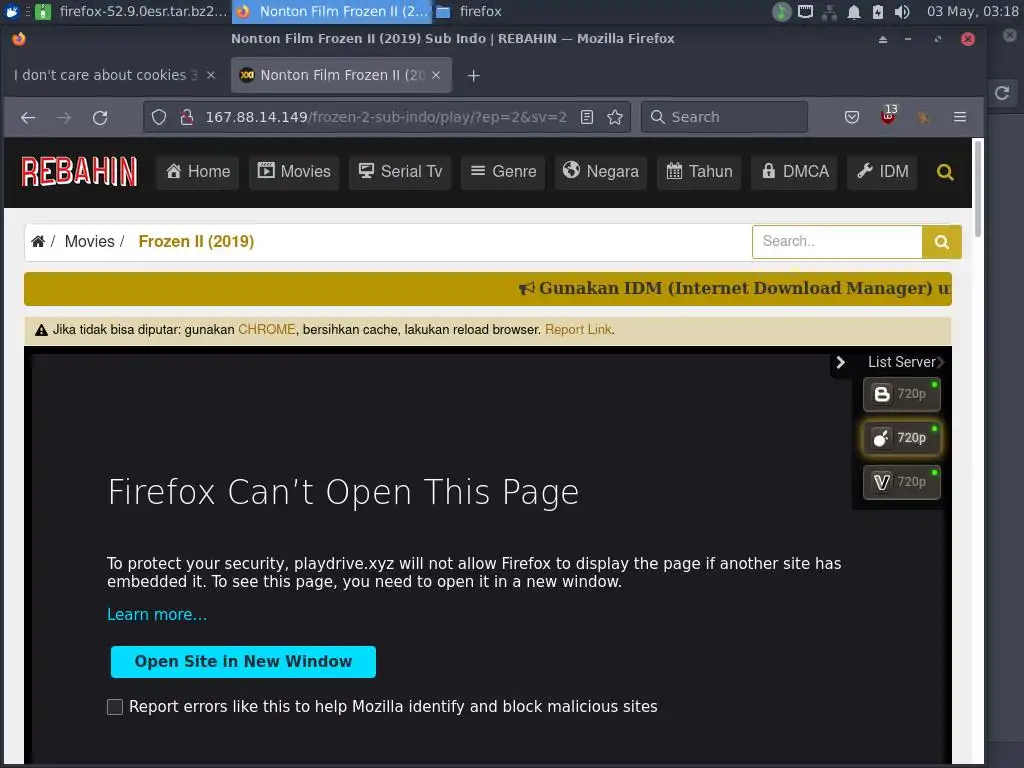Click the URL address bar text

tap(385, 117)
